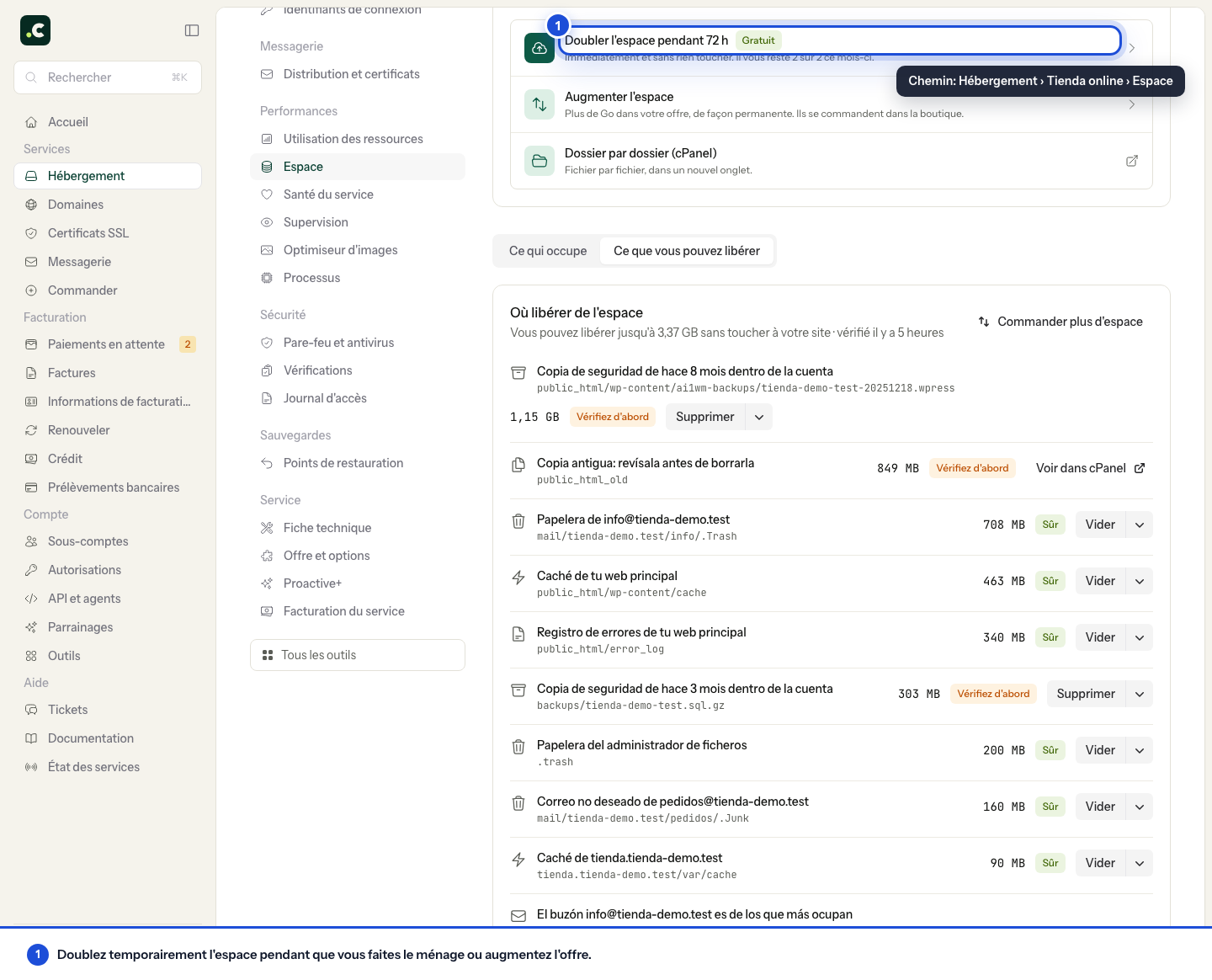This screenshot has height=980, width=1212.
Task: Click the globe icon next to Domaines
Action: 31,205
